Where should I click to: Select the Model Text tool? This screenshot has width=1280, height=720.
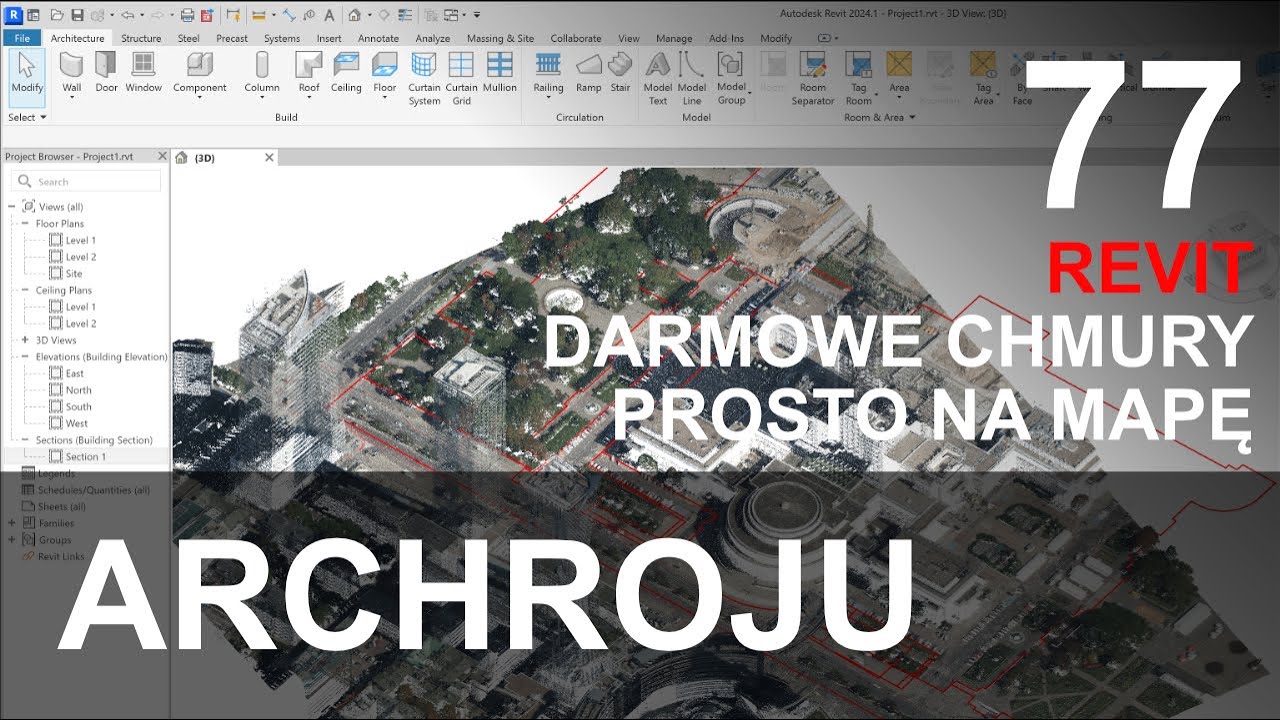click(x=658, y=80)
